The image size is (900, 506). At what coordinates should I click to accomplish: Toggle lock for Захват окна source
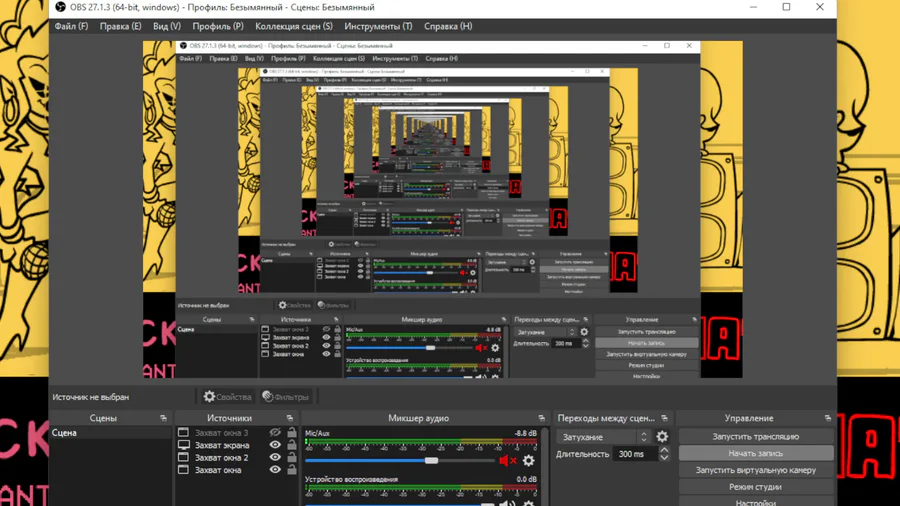click(x=292, y=470)
